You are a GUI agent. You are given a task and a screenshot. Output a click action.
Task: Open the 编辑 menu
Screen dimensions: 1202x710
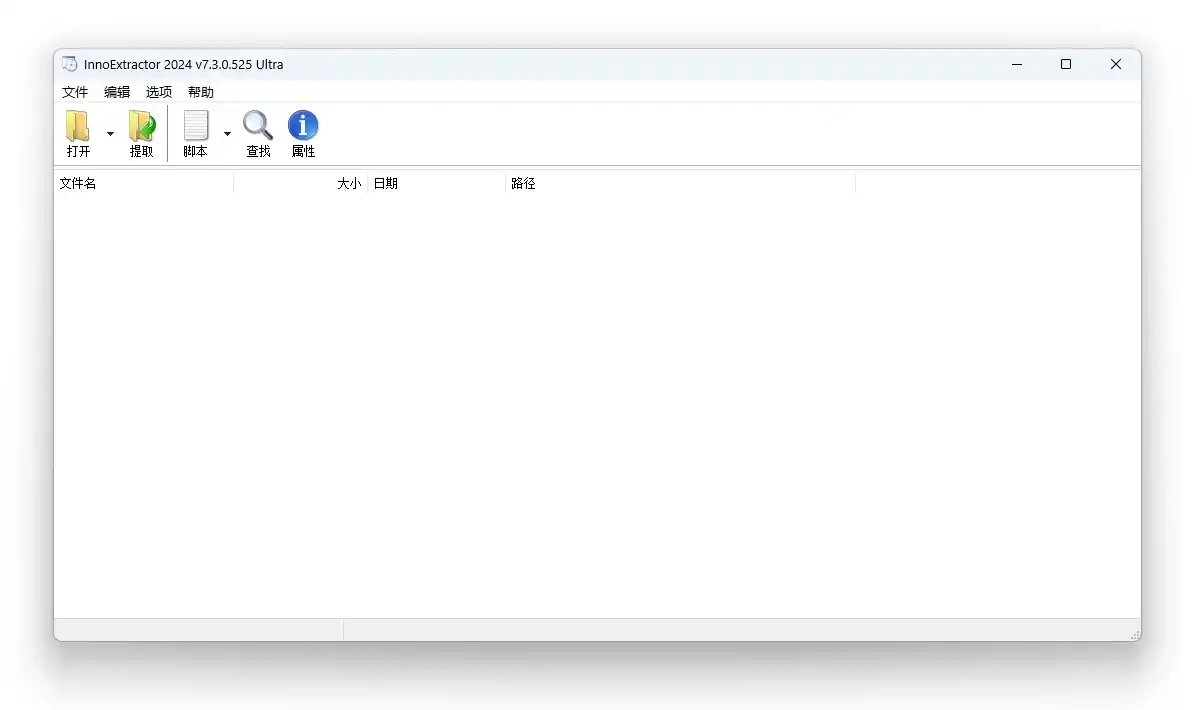[x=117, y=92]
